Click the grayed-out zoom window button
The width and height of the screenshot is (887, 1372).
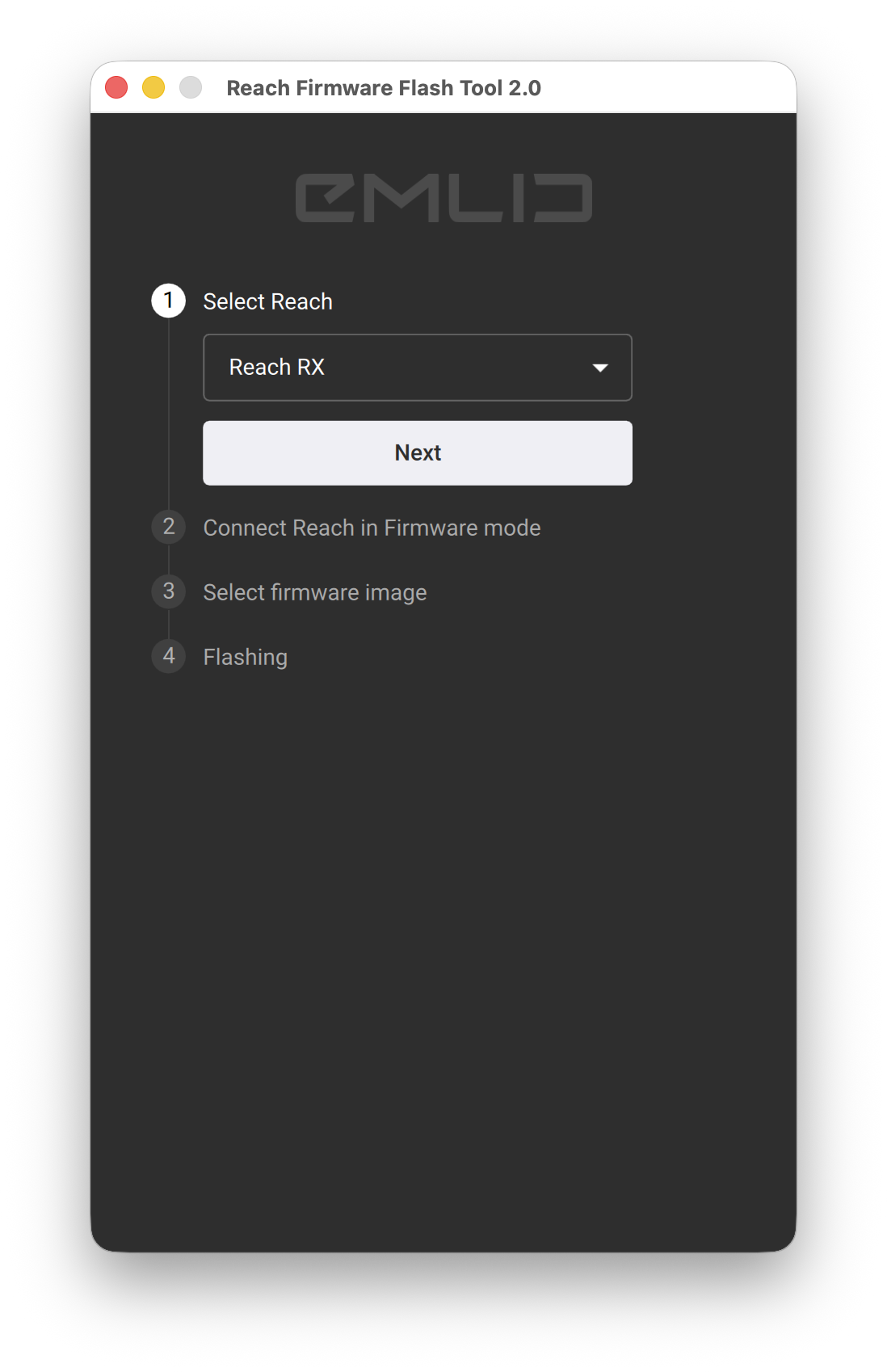pos(191,87)
